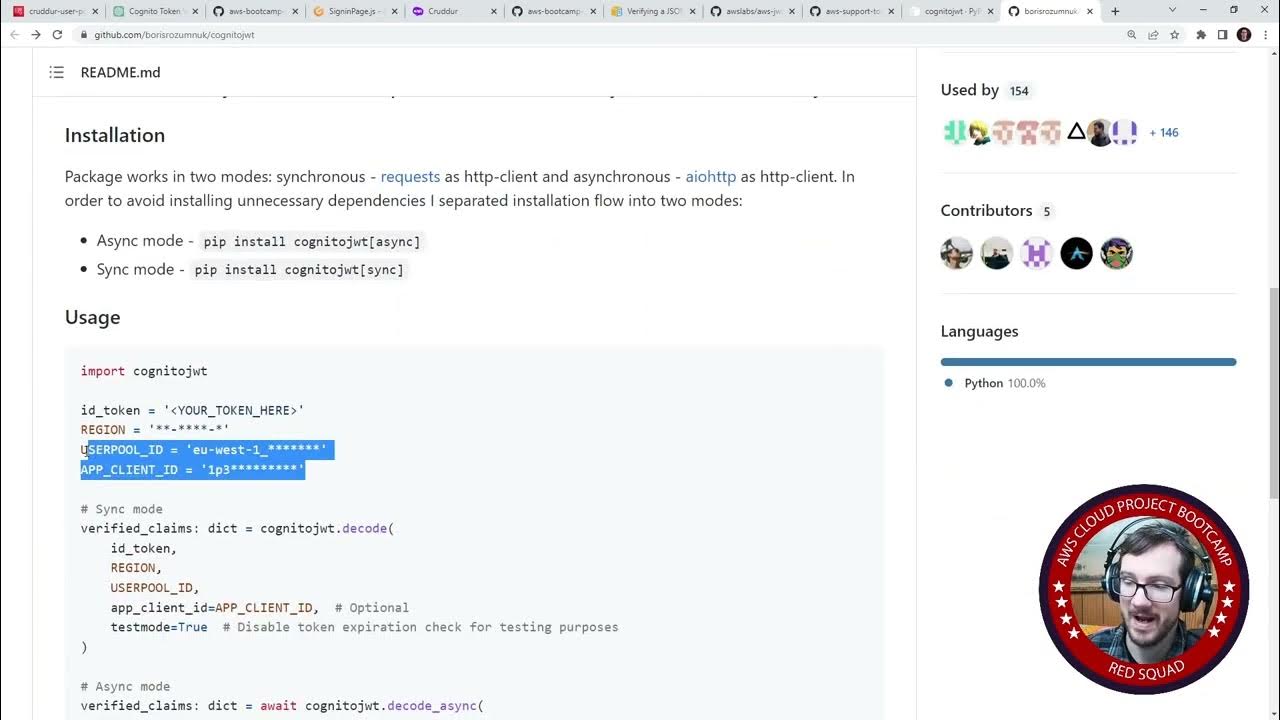Click the share page icon in address bar
1280x720 pixels.
[x=1153, y=34]
